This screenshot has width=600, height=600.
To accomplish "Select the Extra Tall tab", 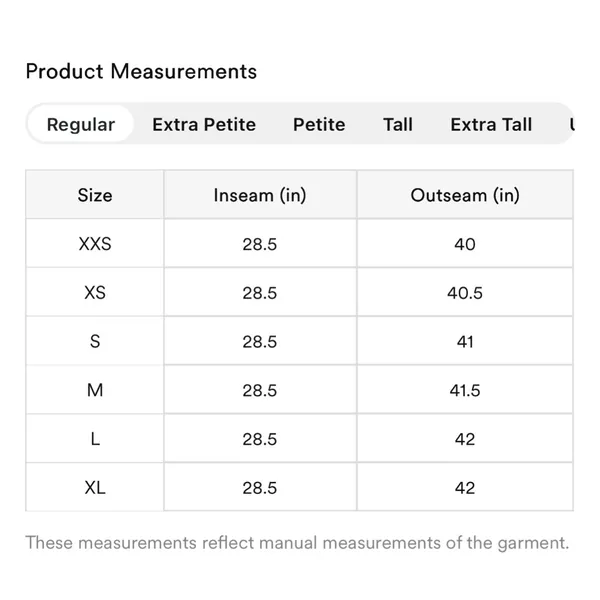I will pyautogui.click(x=491, y=124).
